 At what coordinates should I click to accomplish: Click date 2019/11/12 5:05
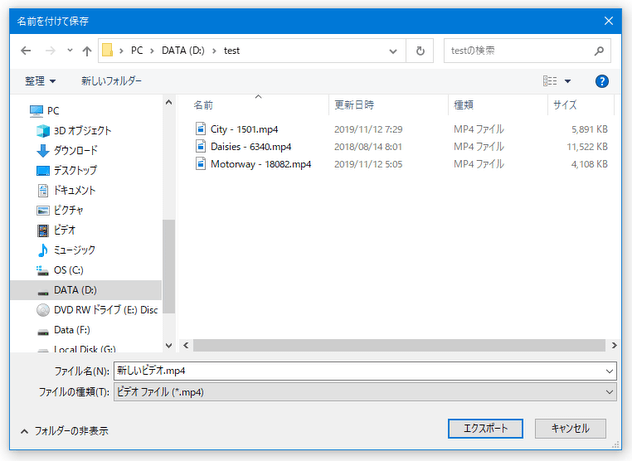[368, 164]
